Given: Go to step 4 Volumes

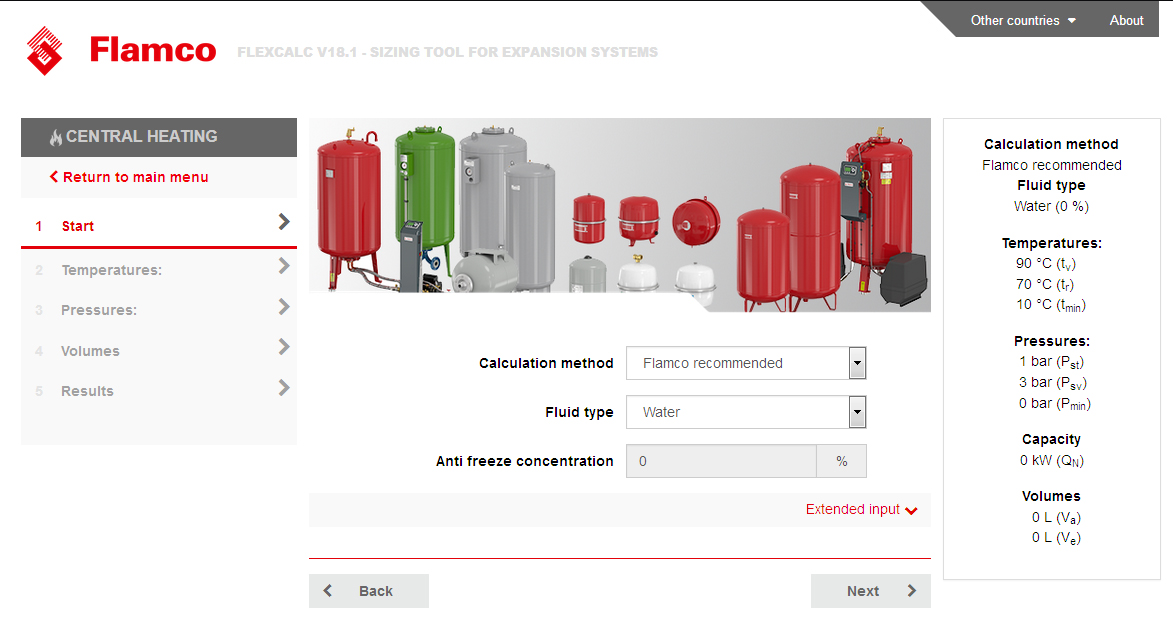Looking at the screenshot, I should tap(159, 350).
